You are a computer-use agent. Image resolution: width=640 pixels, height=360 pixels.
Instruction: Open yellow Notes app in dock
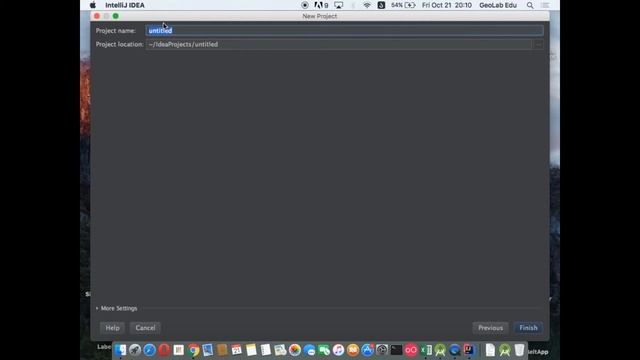pyautogui.click(x=251, y=350)
